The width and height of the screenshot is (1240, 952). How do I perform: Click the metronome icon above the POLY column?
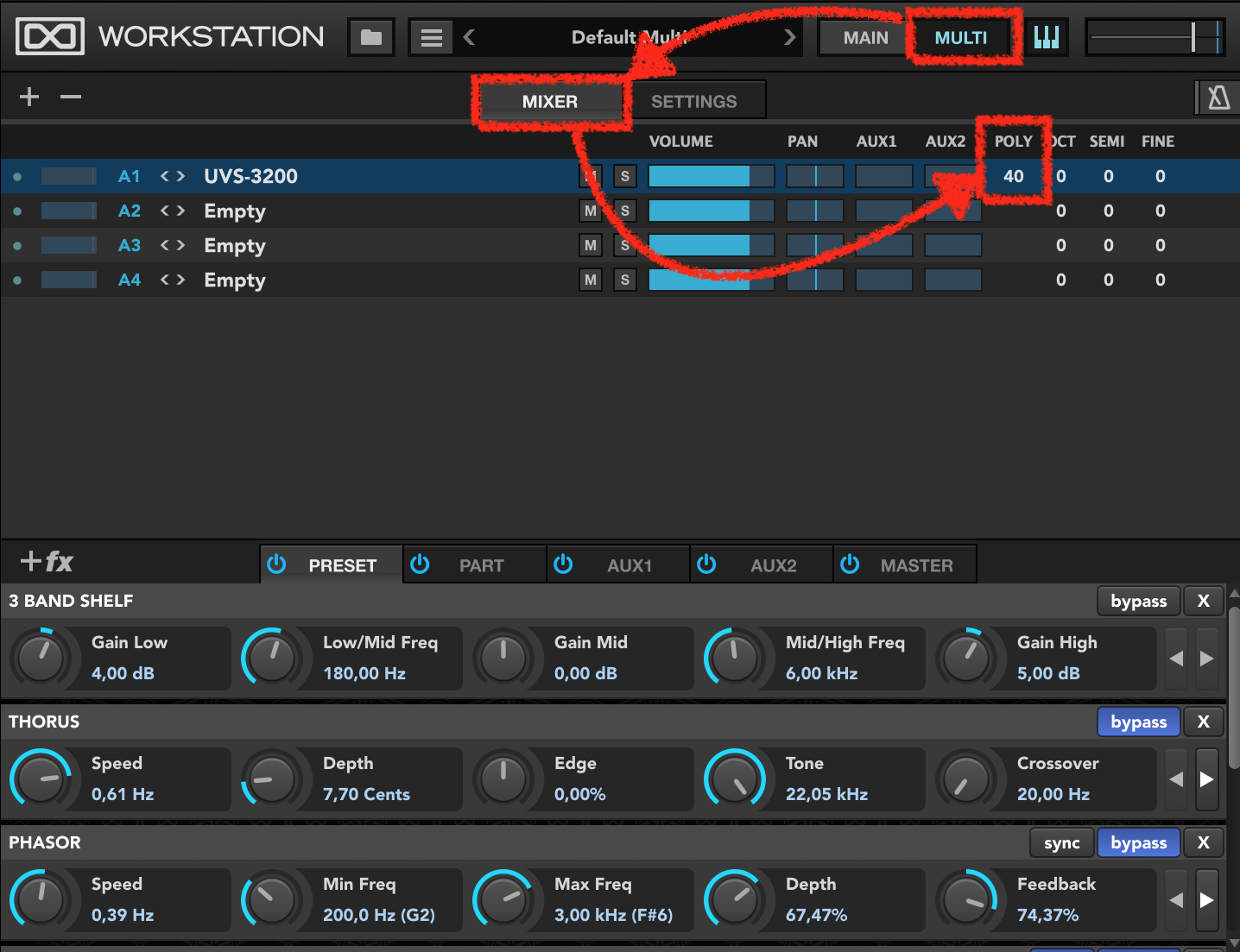[1218, 97]
